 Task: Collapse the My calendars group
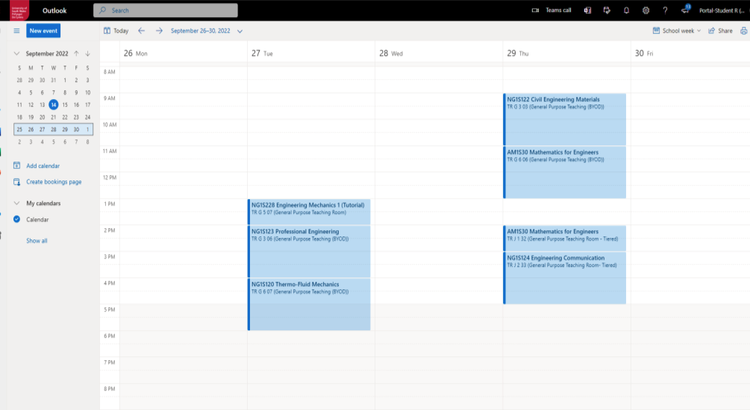pos(17,203)
